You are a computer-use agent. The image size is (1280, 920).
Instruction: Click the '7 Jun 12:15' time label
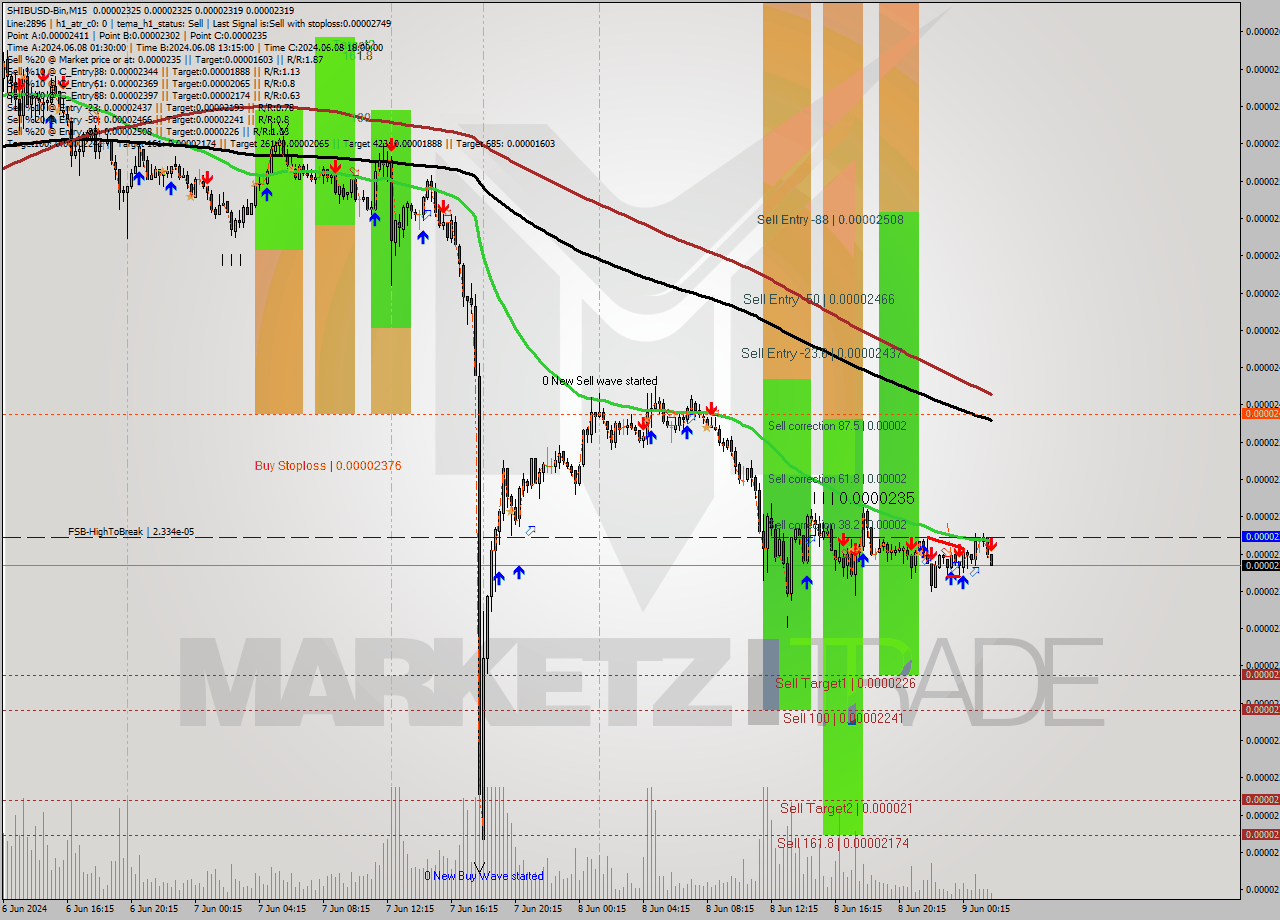(x=412, y=909)
